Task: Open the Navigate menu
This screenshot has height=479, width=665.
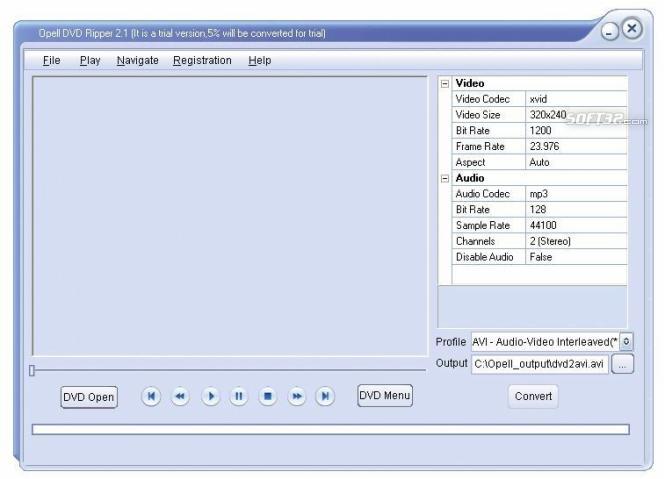Action: (x=137, y=61)
